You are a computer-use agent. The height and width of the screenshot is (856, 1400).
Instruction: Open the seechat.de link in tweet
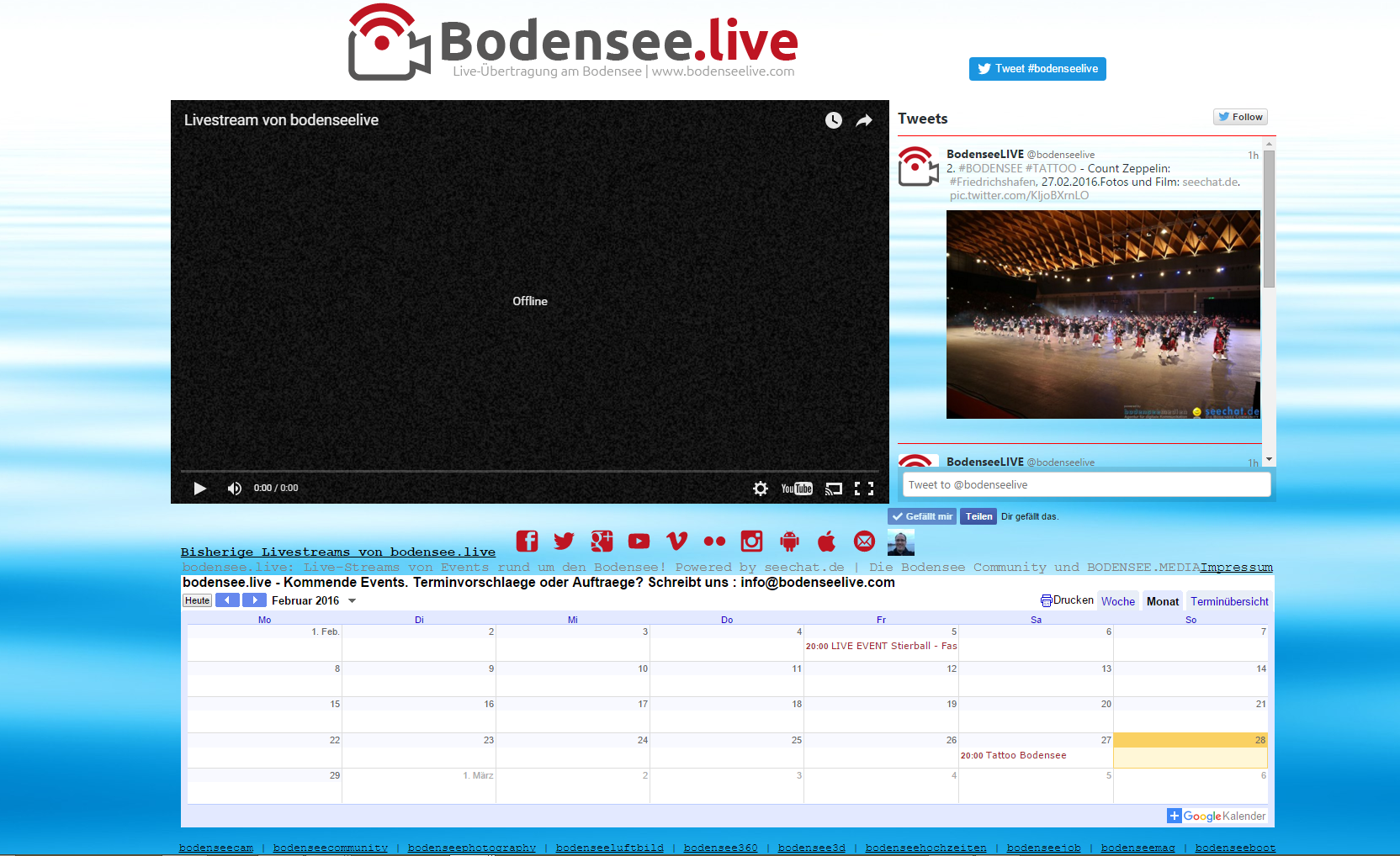[1210, 182]
